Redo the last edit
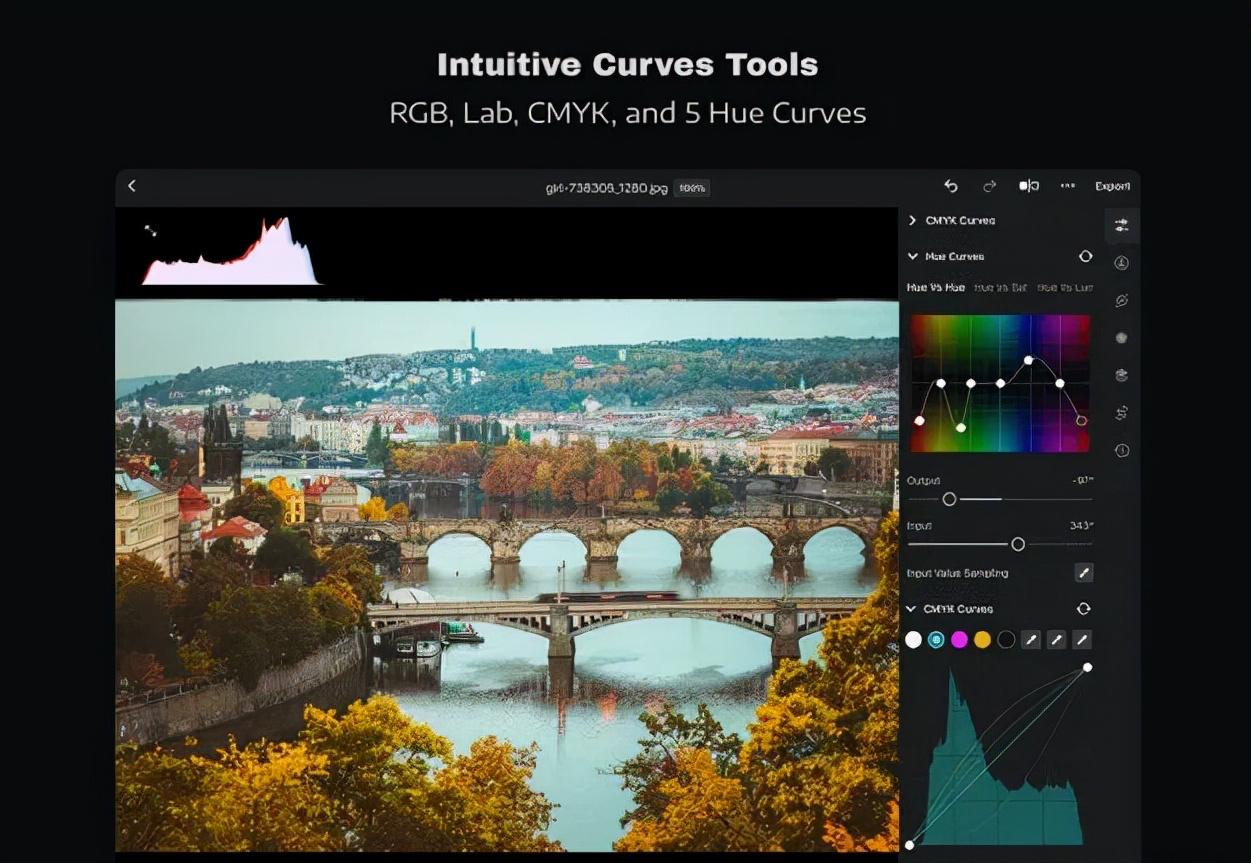 [989, 186]
